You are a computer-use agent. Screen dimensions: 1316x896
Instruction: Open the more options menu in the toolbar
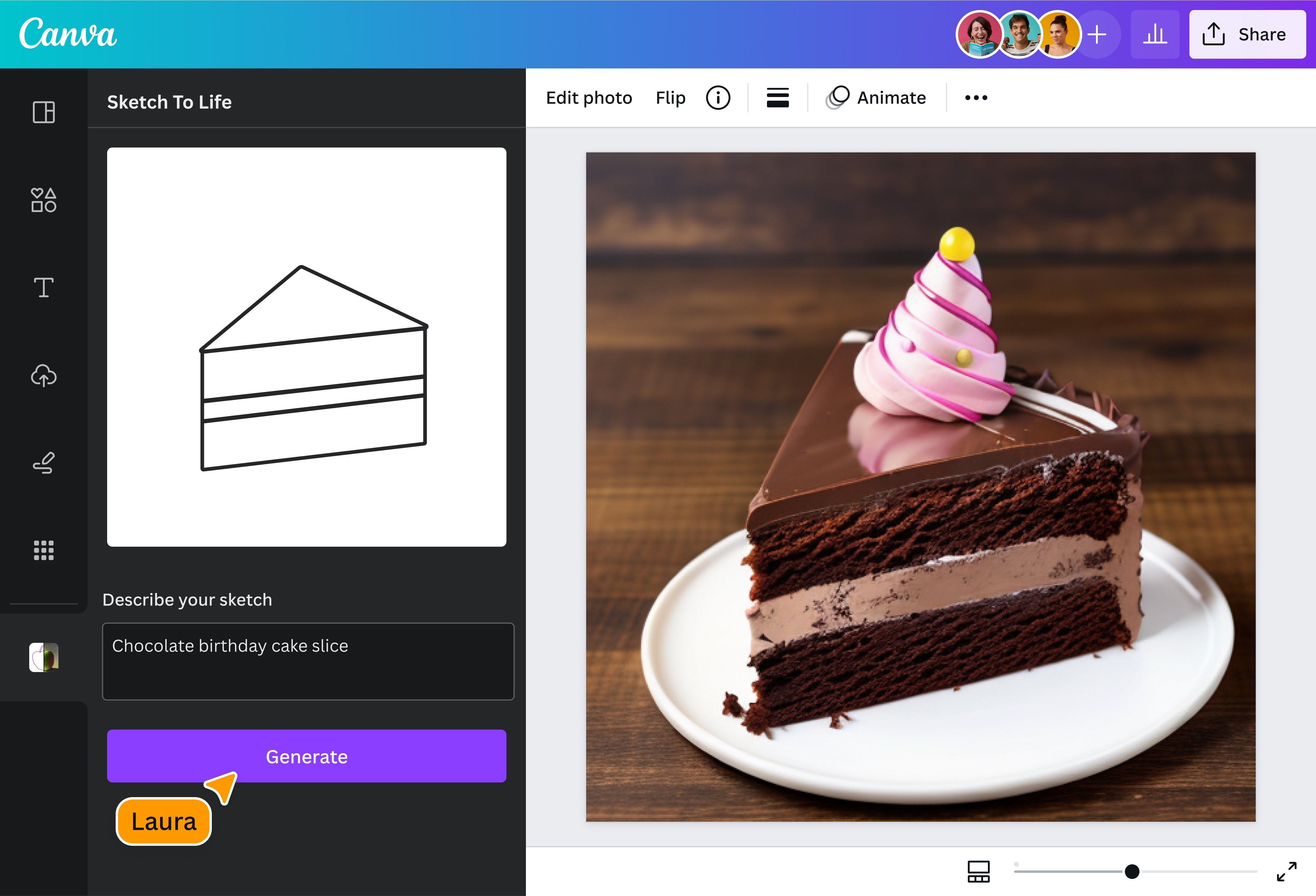[976, 97]
